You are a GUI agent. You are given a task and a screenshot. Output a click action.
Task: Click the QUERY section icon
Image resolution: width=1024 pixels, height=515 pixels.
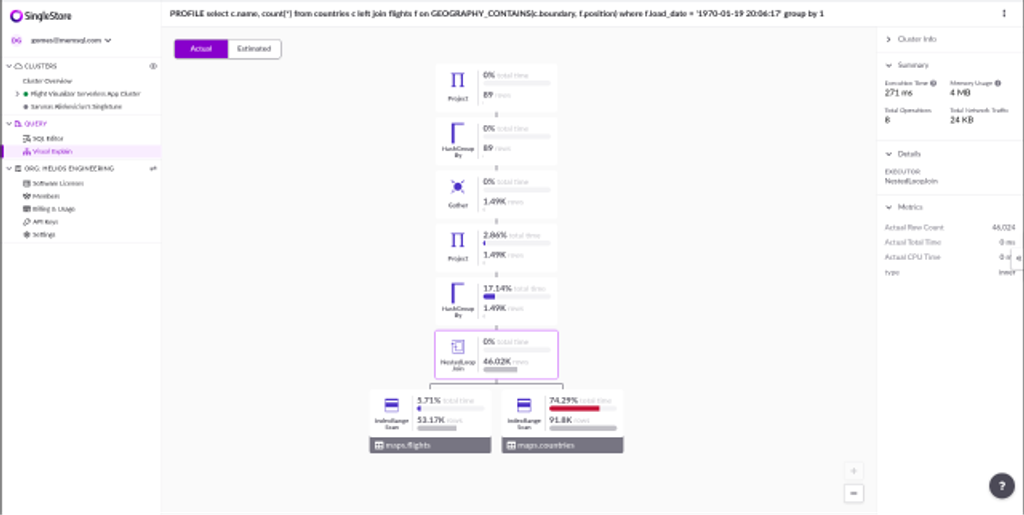(x=18, y=123)
